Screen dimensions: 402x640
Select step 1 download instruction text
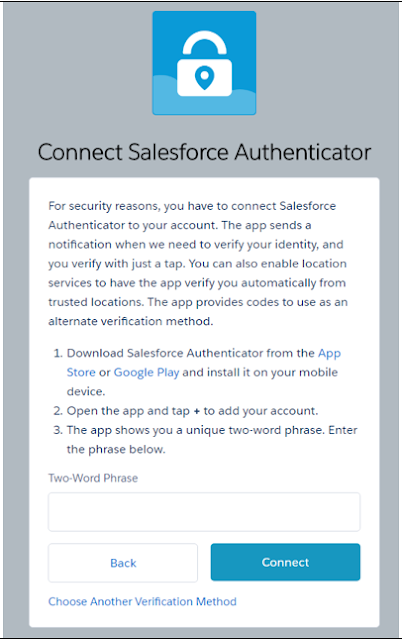point(204,372)
